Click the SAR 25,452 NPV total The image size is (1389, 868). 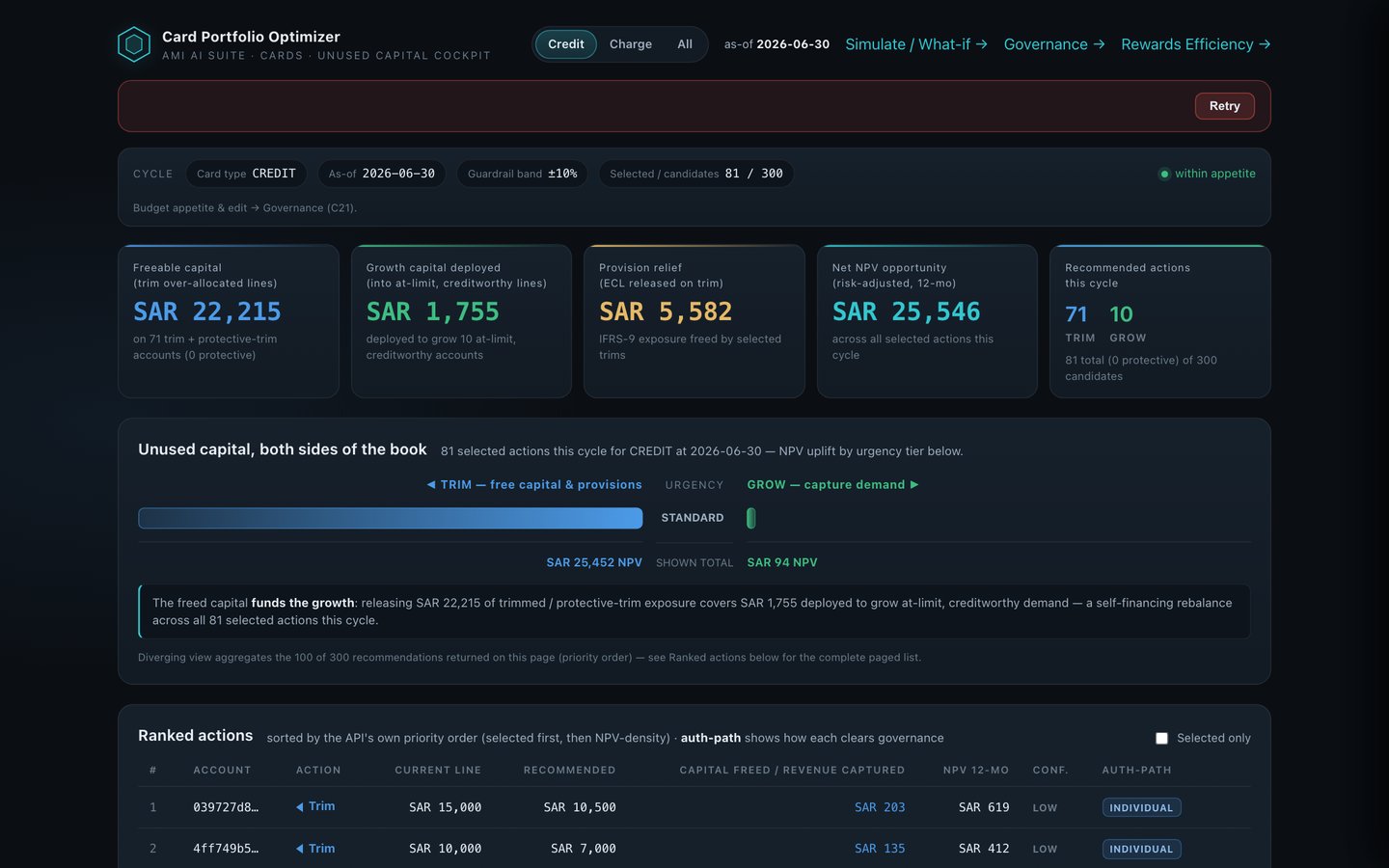pyautogui.click(x=594, y=562)
